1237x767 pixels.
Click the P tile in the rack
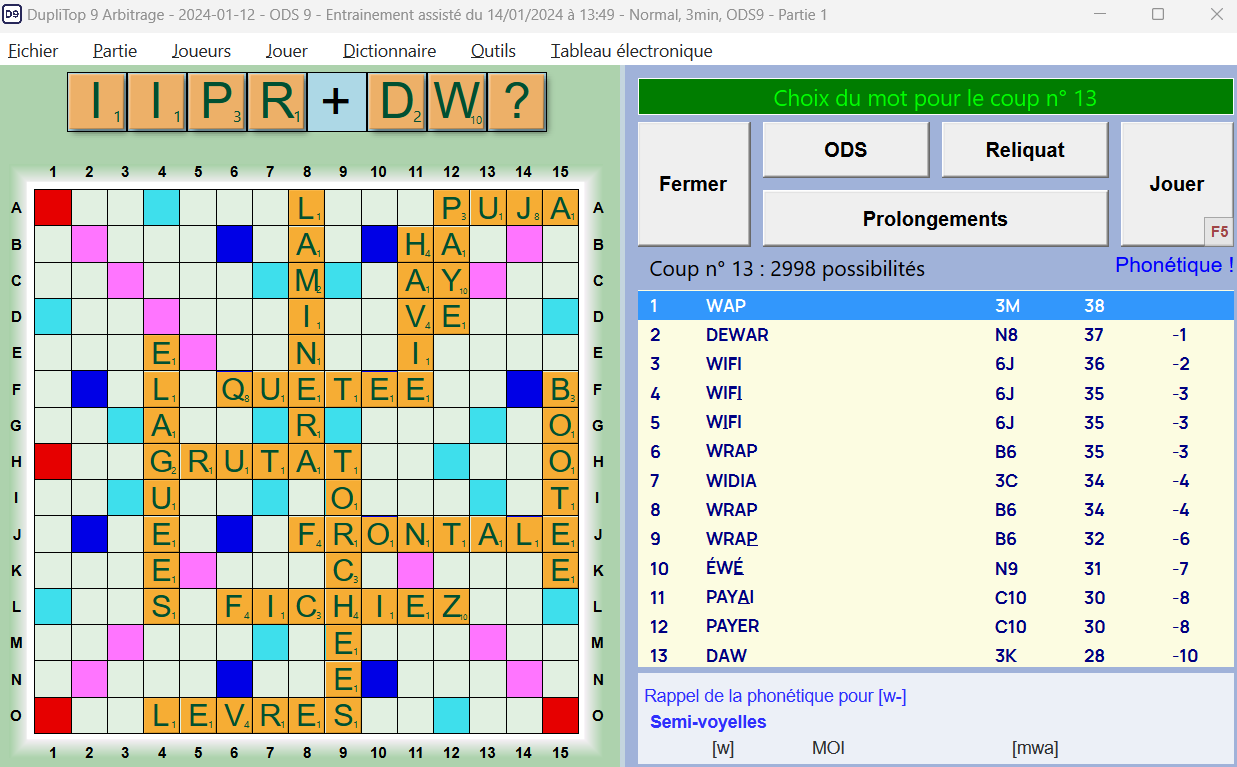tap(217, 102)
